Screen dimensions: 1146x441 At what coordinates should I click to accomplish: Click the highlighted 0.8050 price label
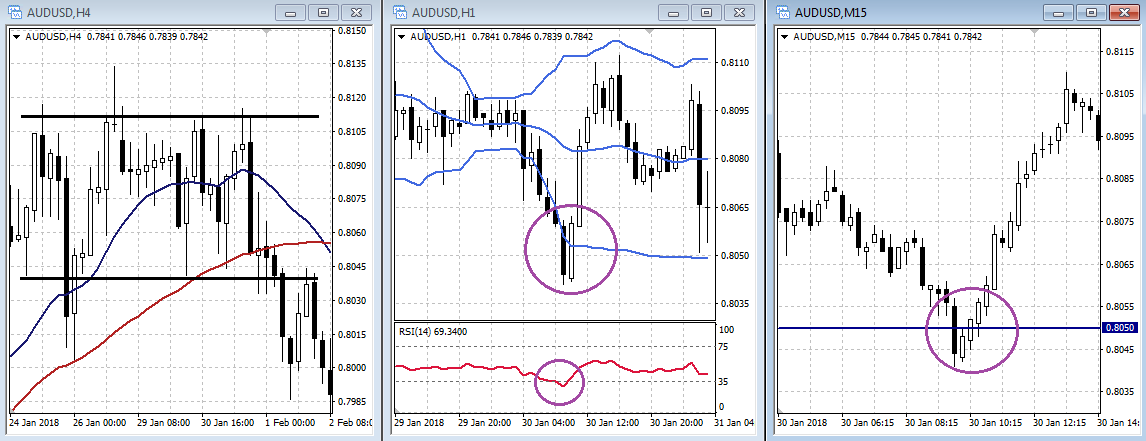pos(1119,328)
